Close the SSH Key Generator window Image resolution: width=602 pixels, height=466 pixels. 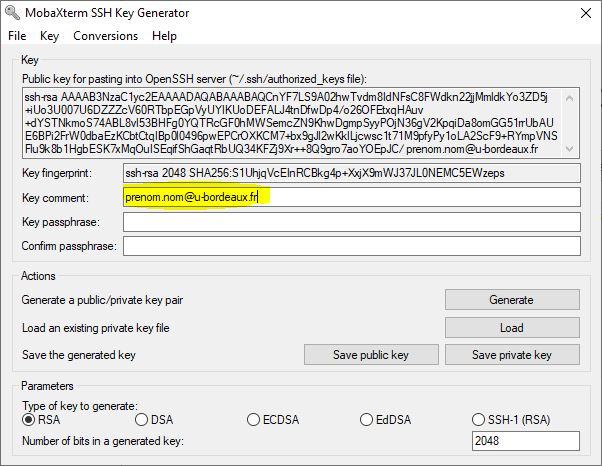pyautogui.click(x=586, y=13)
